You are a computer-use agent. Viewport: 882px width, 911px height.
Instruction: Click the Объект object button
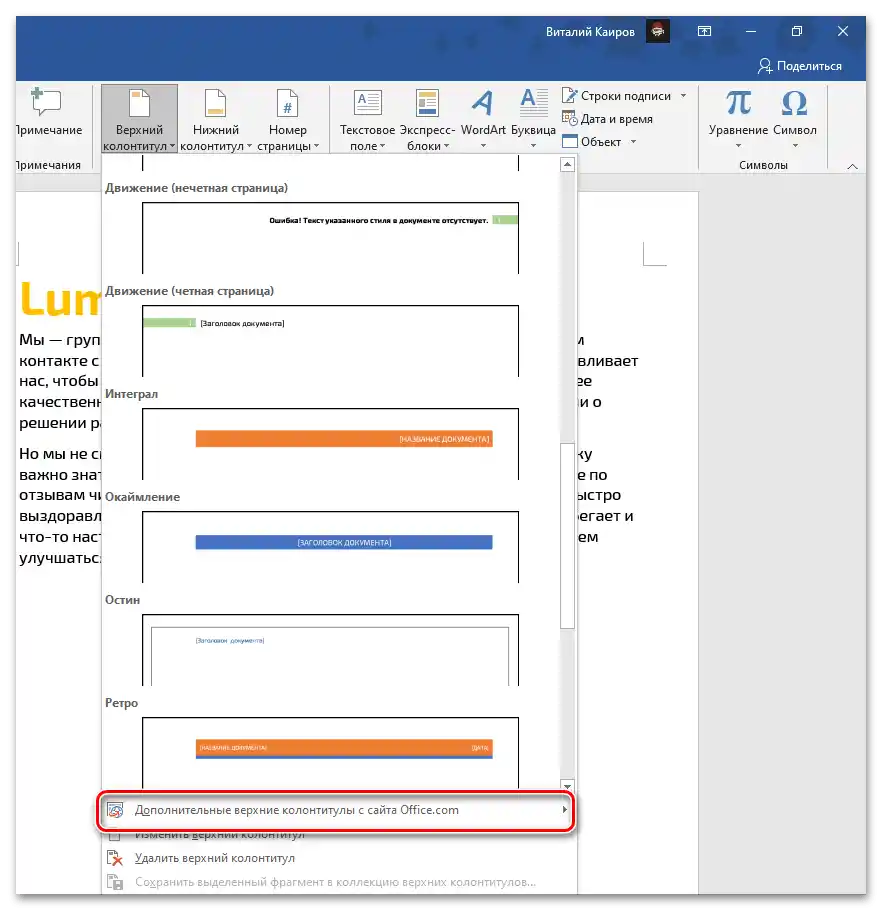pos(592,142)
